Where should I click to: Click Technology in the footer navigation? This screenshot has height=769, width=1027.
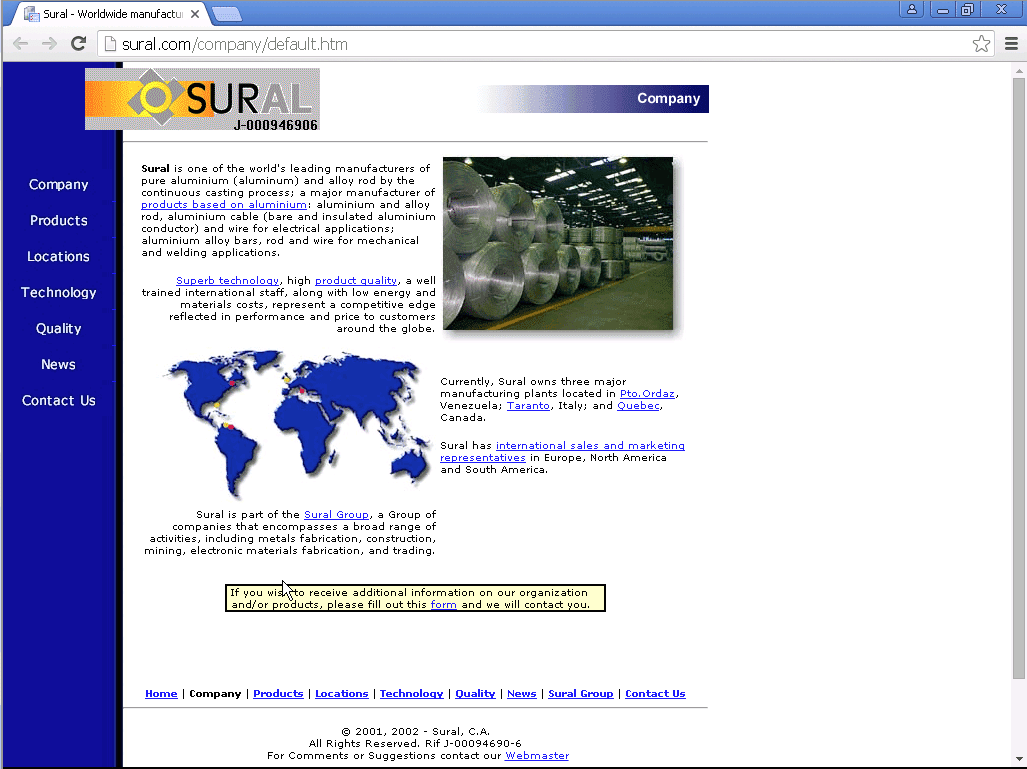[411, 694]
